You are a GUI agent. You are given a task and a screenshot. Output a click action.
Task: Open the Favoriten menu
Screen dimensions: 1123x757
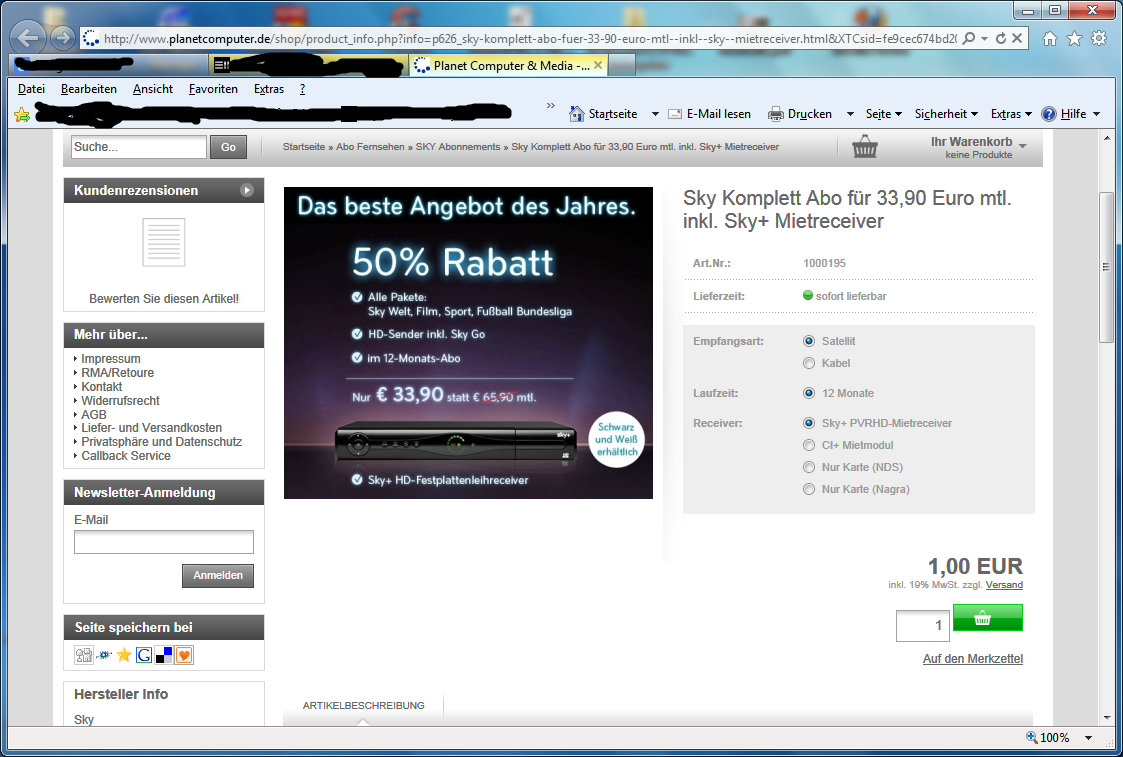tap(213, 89)
